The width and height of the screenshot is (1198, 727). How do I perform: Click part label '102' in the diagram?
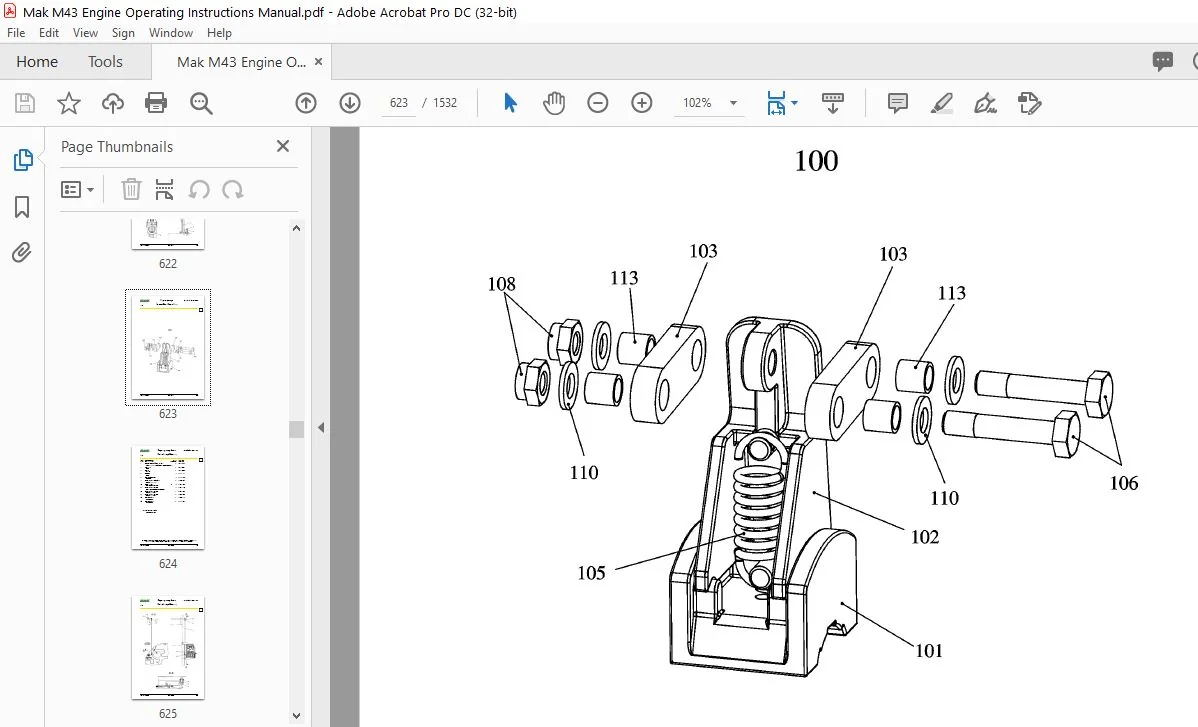pyautogui.click(x=924, y=537)
